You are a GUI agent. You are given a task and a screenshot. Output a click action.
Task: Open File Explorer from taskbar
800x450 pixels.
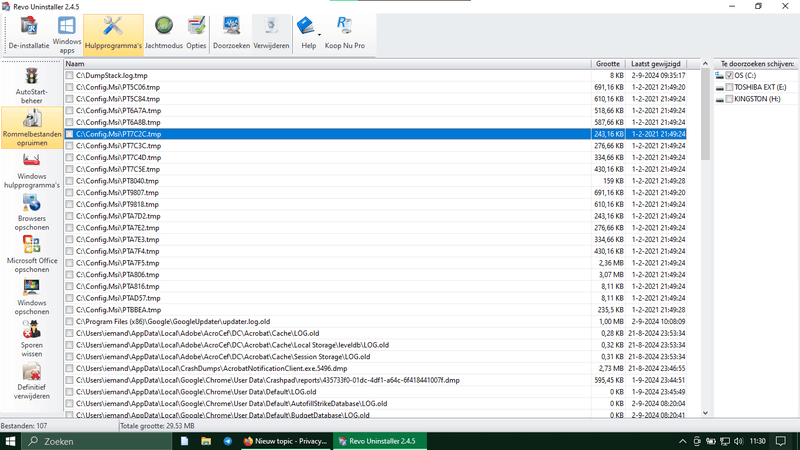pyautogui.click(x=206, y=441)
